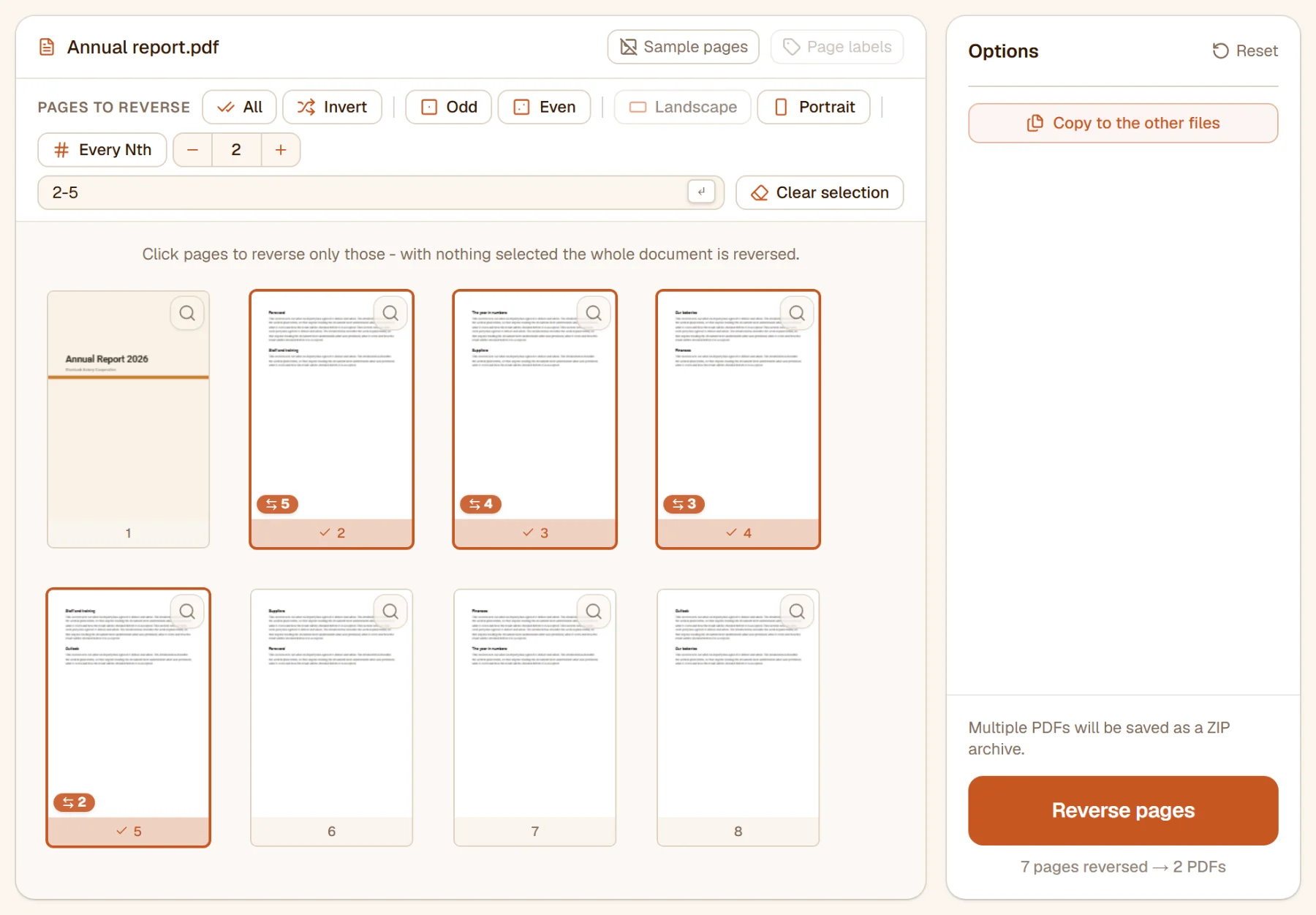Click the reversed-position badge 5 on page 2

[277, 504]
